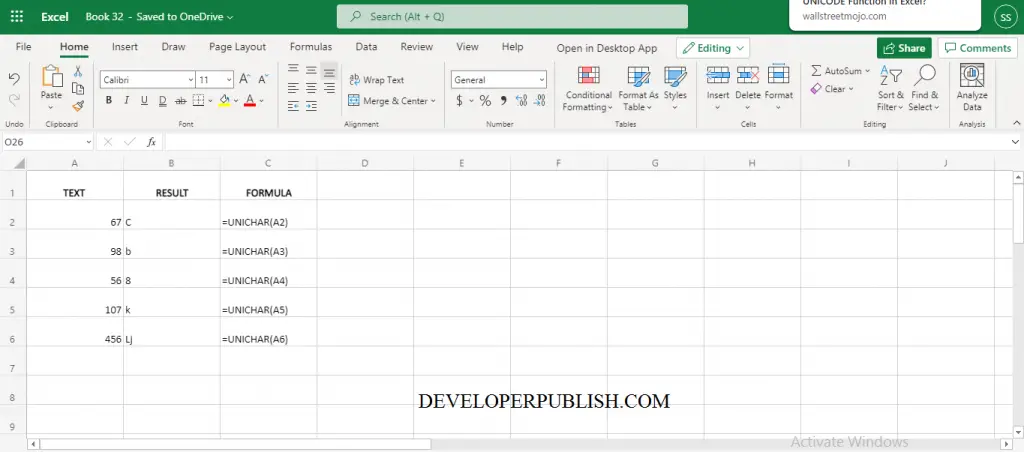
Task: Switch to the Draw tab
Action: point(174,47)
